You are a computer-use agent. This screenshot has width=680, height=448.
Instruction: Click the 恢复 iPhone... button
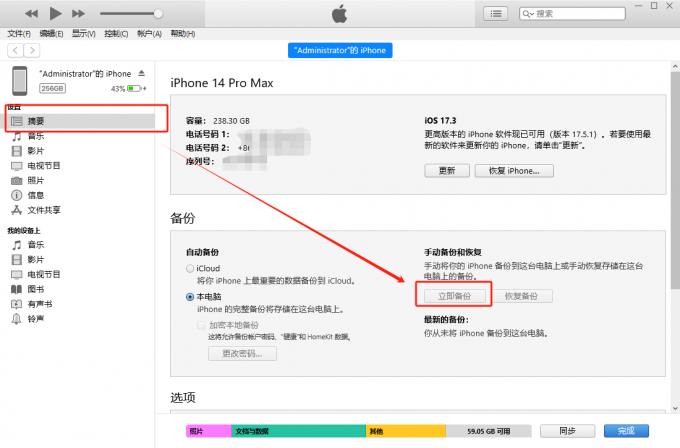pos(514,171)
